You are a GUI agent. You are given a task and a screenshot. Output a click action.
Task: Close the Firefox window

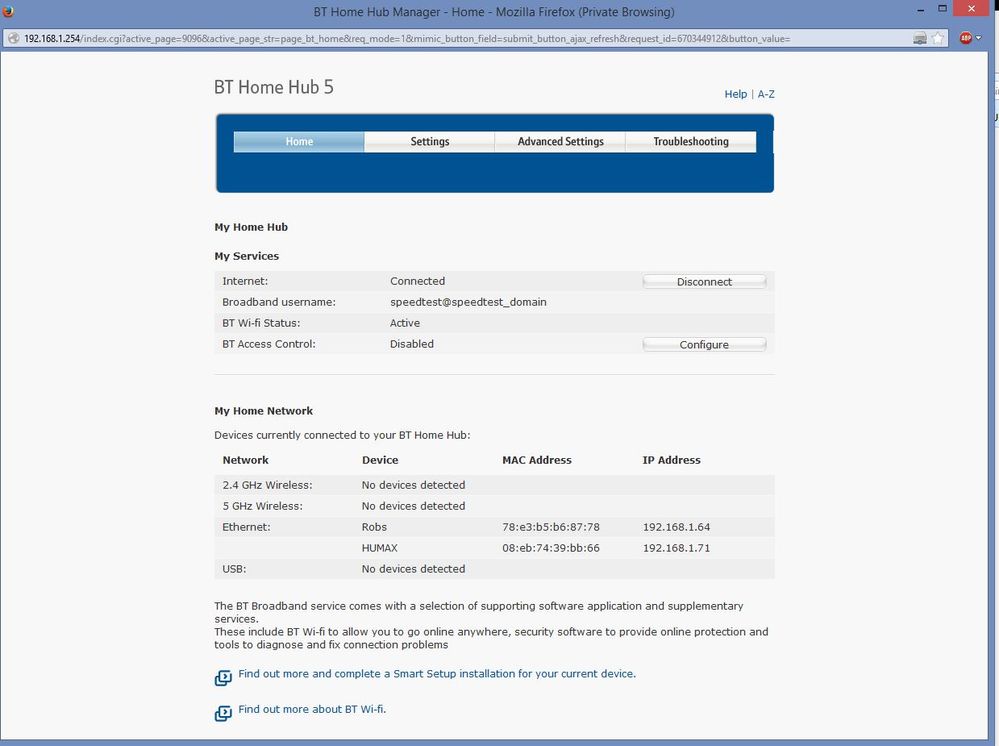[x=971, y=9]
